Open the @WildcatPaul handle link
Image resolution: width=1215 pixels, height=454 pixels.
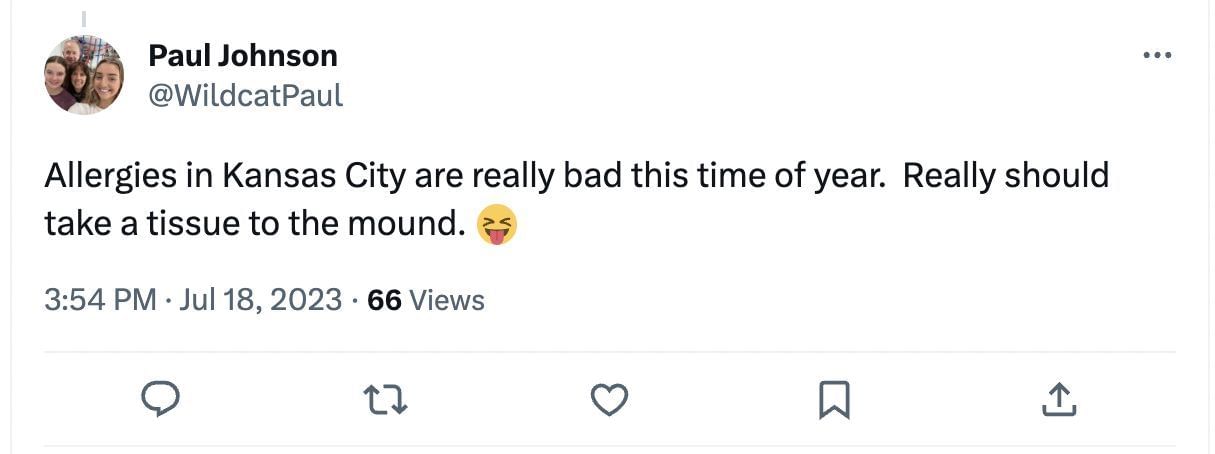(246, 95)
